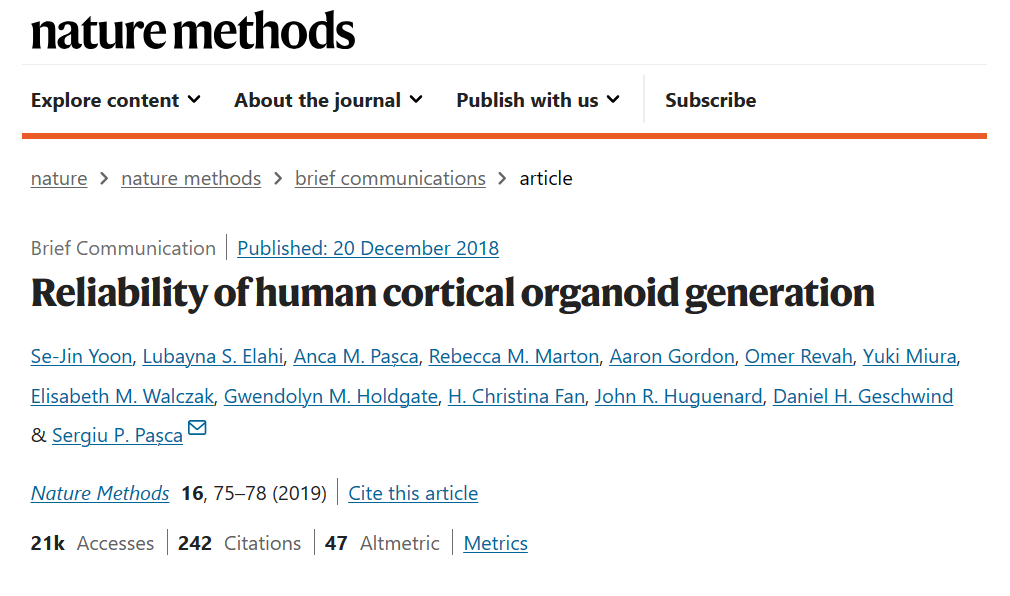Open the nature methods breadcrumb link
Viewport: 1010px width, 596px height.
191,178
